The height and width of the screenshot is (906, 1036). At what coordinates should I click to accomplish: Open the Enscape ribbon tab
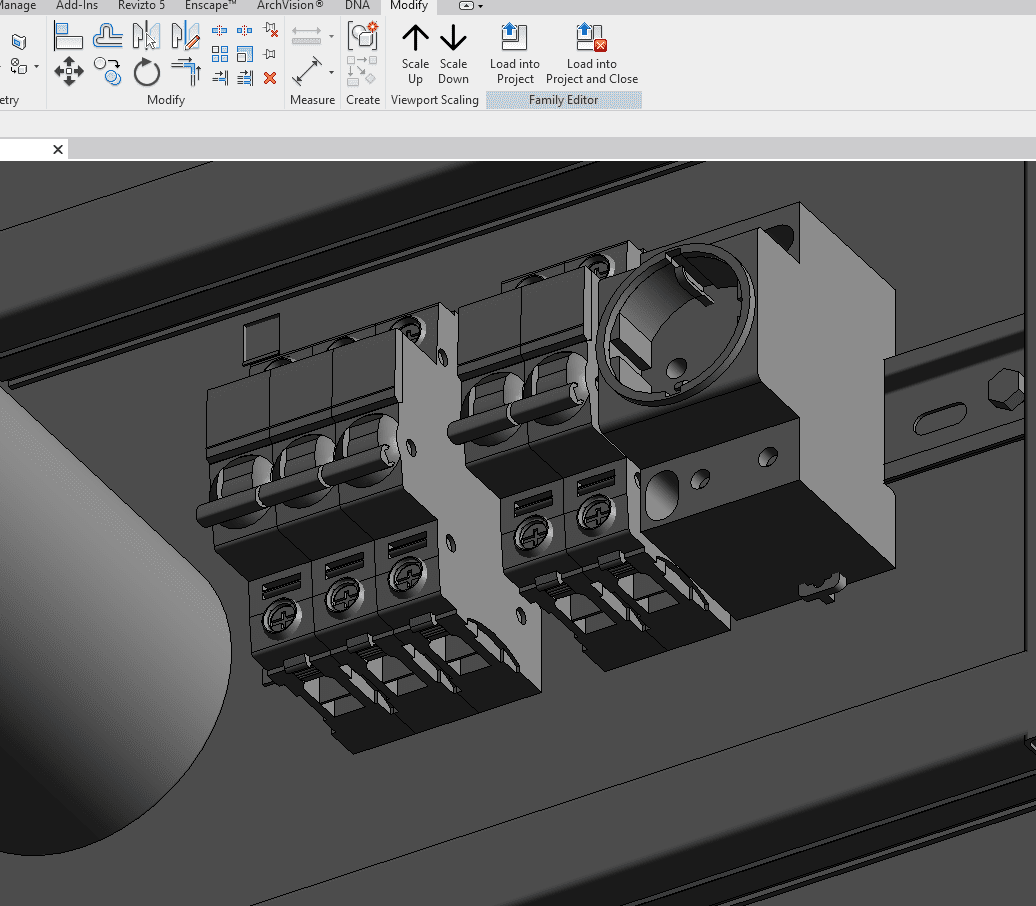pyautogui.click(x=210, y=6)
